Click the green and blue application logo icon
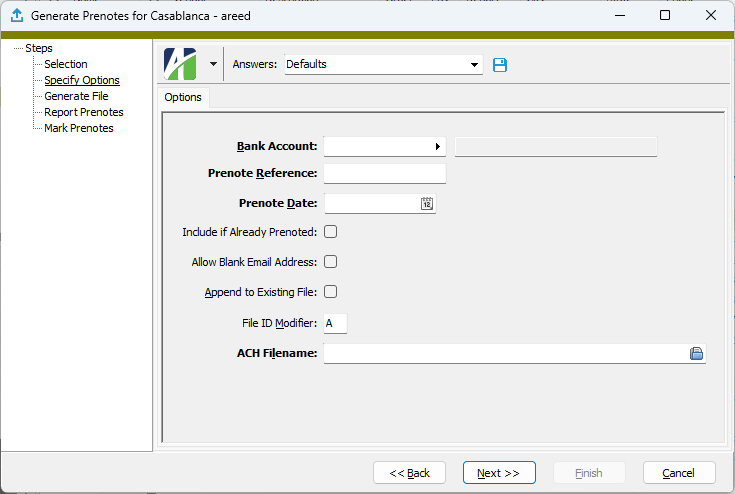 click(181, 64)
